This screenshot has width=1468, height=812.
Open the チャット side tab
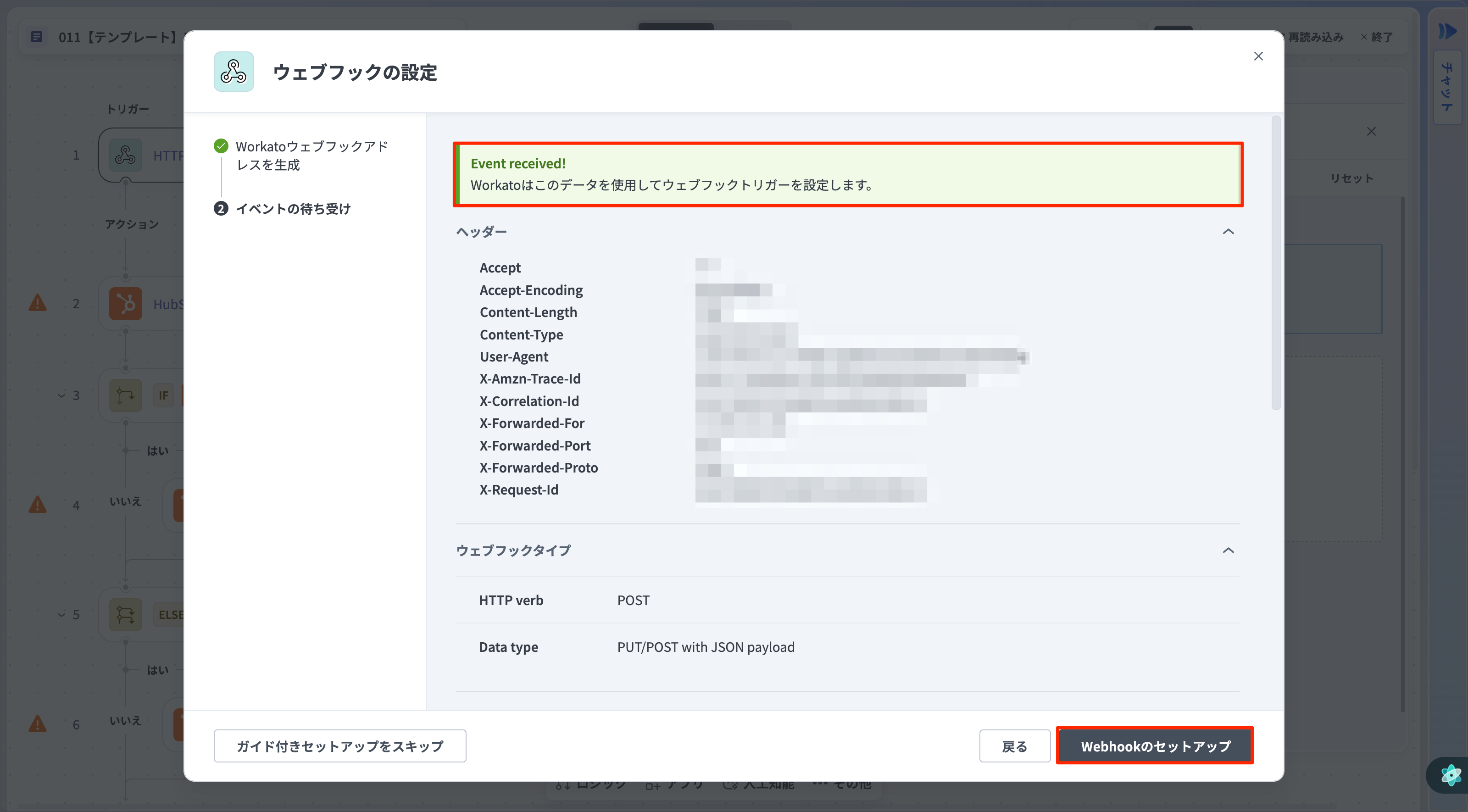tap(1447, 87)
